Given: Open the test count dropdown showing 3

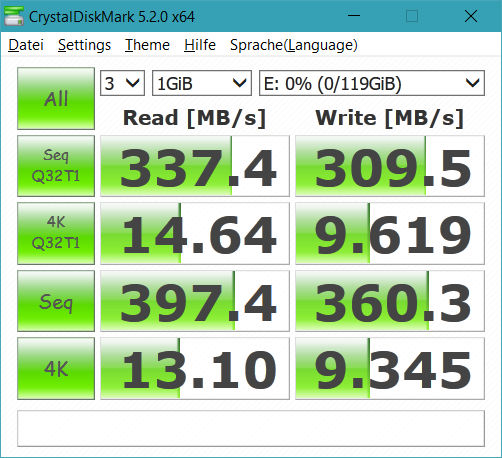Looking at the screenshot, I should [x=122, y=83].
